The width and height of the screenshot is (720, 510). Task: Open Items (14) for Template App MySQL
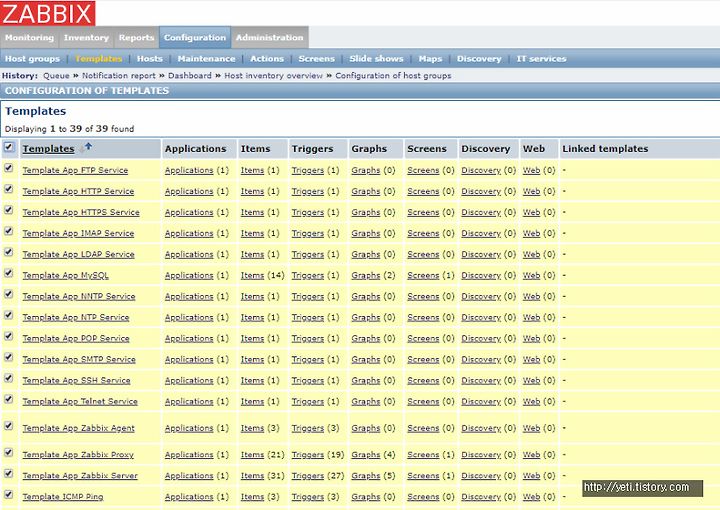252,275
